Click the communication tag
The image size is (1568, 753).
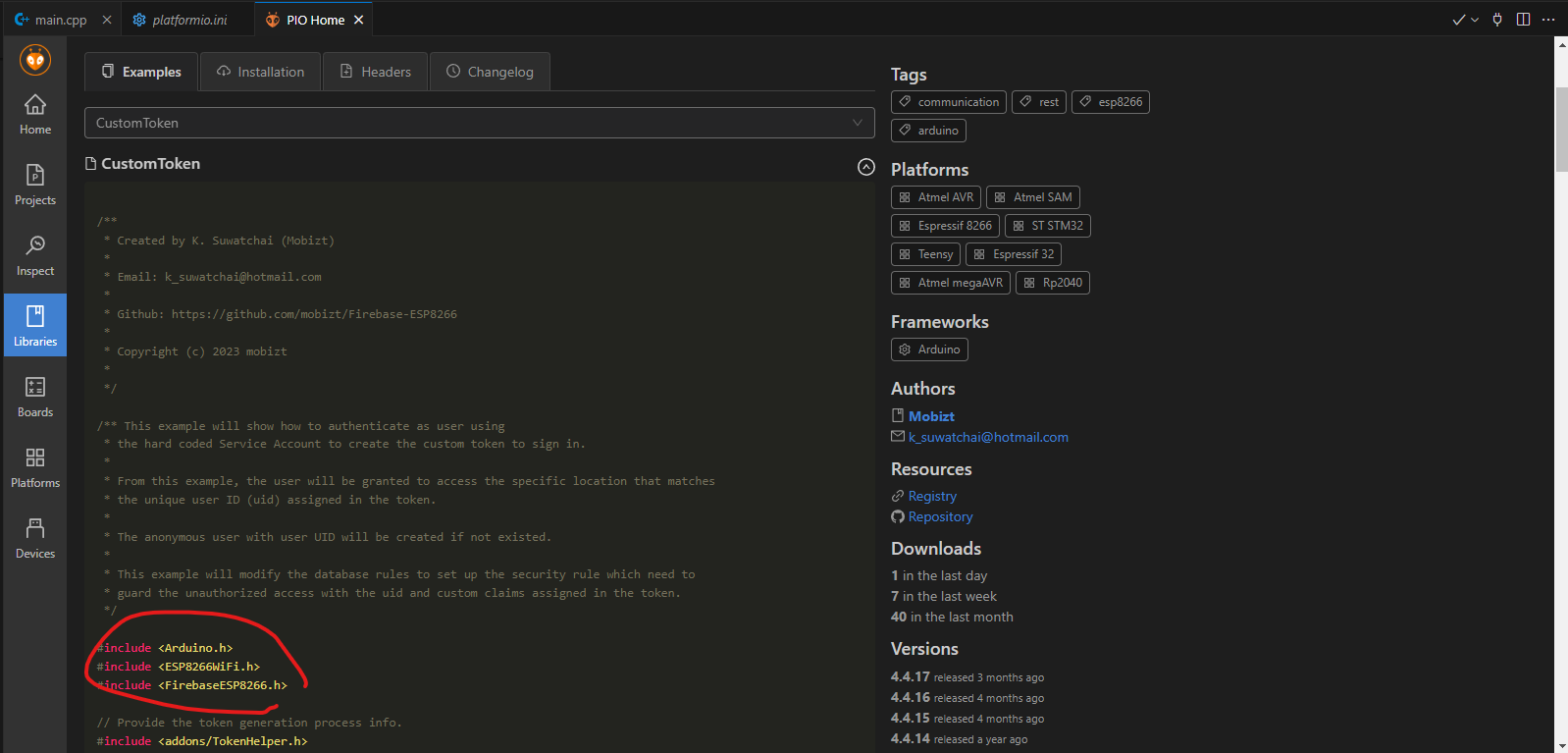[x=949, y=102]
